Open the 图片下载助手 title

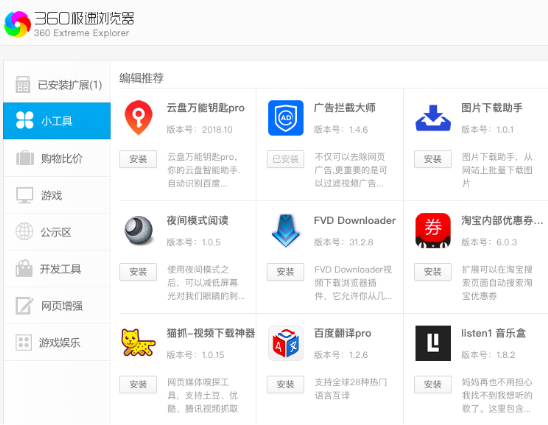click(x=492, y=108)
